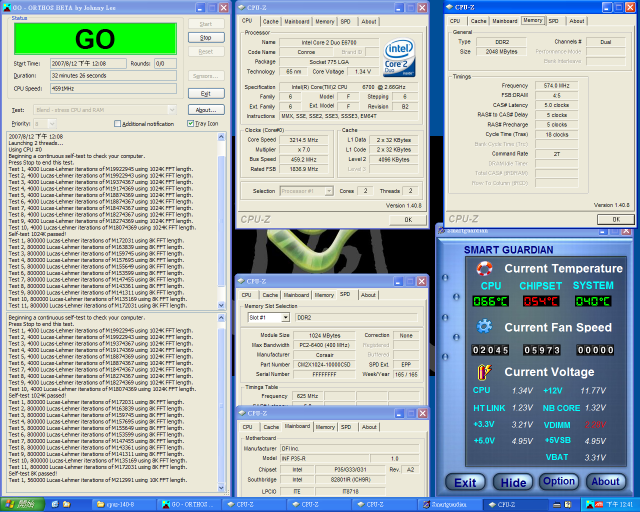Switch to the Smartguardian taskbar item

(450, 505)
